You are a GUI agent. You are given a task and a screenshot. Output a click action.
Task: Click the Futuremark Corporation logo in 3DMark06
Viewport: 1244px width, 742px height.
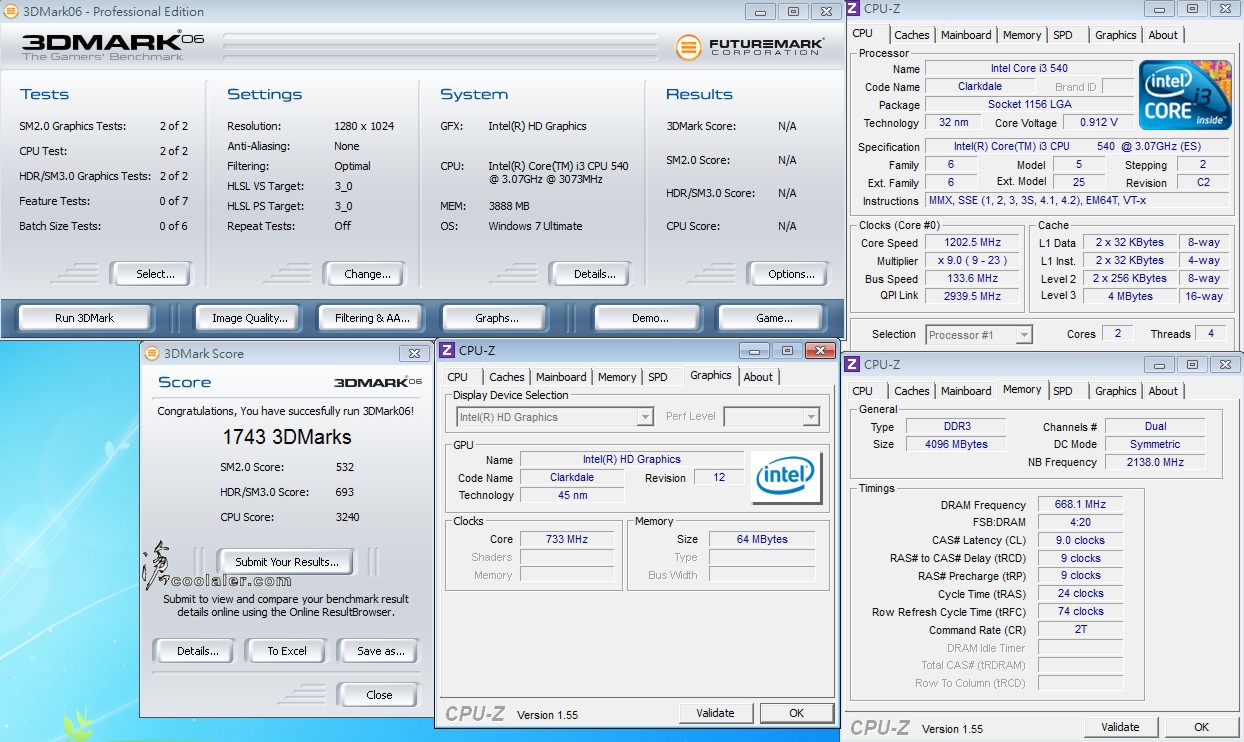[x=750, y=47]
